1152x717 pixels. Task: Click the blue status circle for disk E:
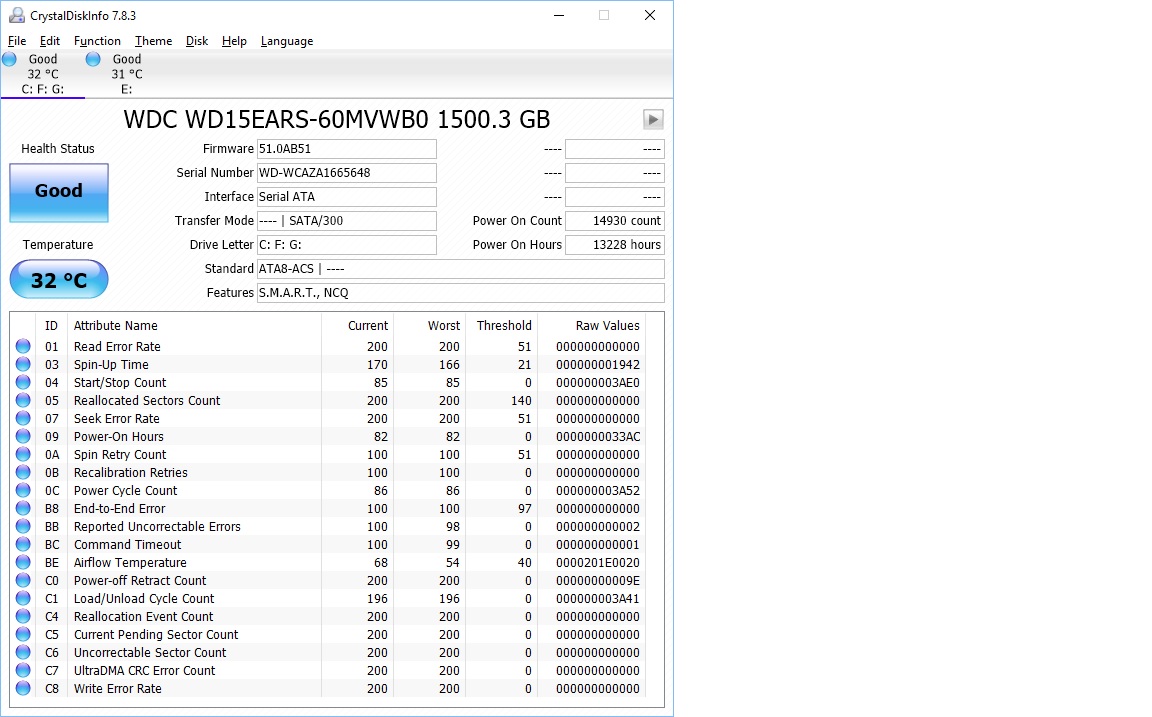pos(93,59)
